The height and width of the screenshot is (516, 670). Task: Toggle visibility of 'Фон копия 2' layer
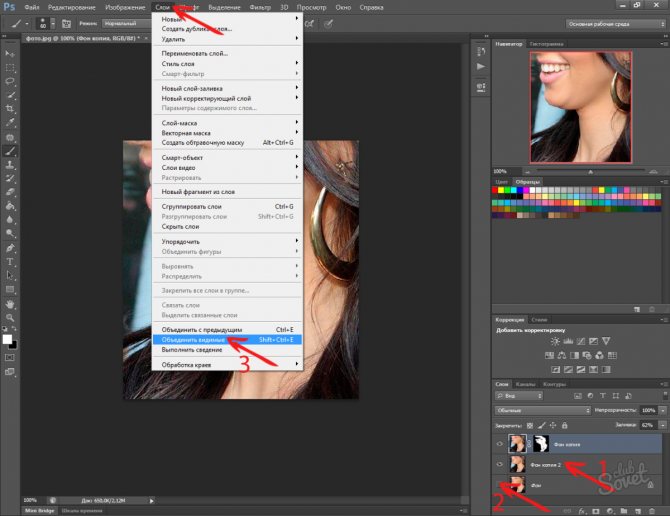click(500, 465)
